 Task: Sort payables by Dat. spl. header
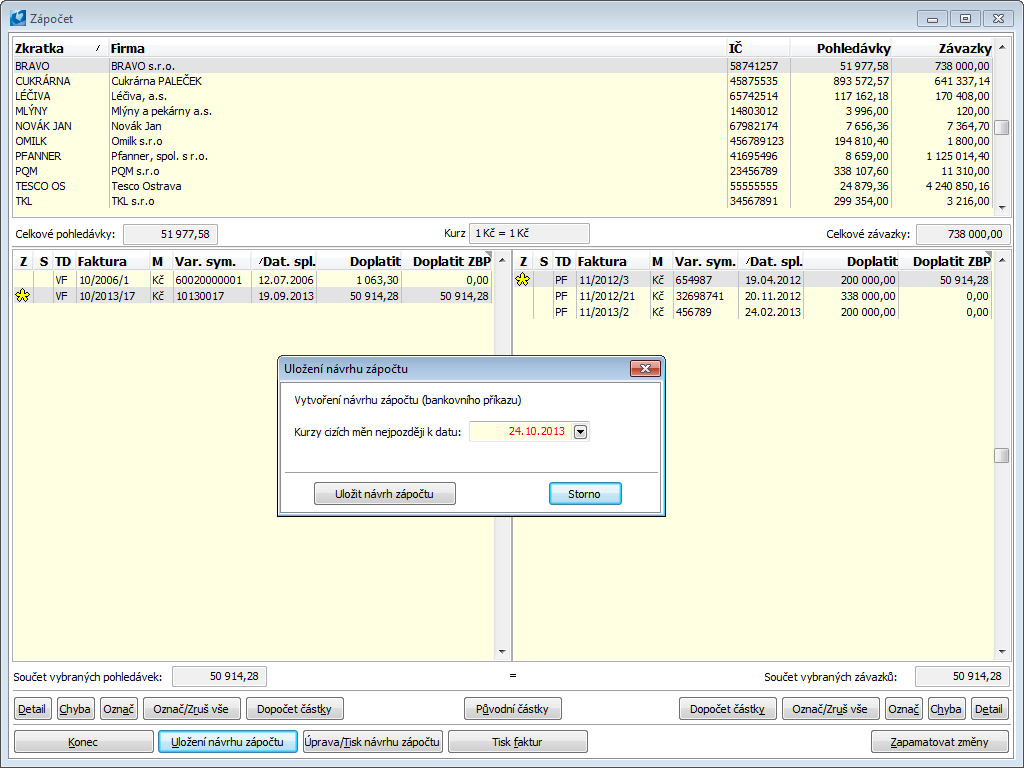click(x=772, y=261)
